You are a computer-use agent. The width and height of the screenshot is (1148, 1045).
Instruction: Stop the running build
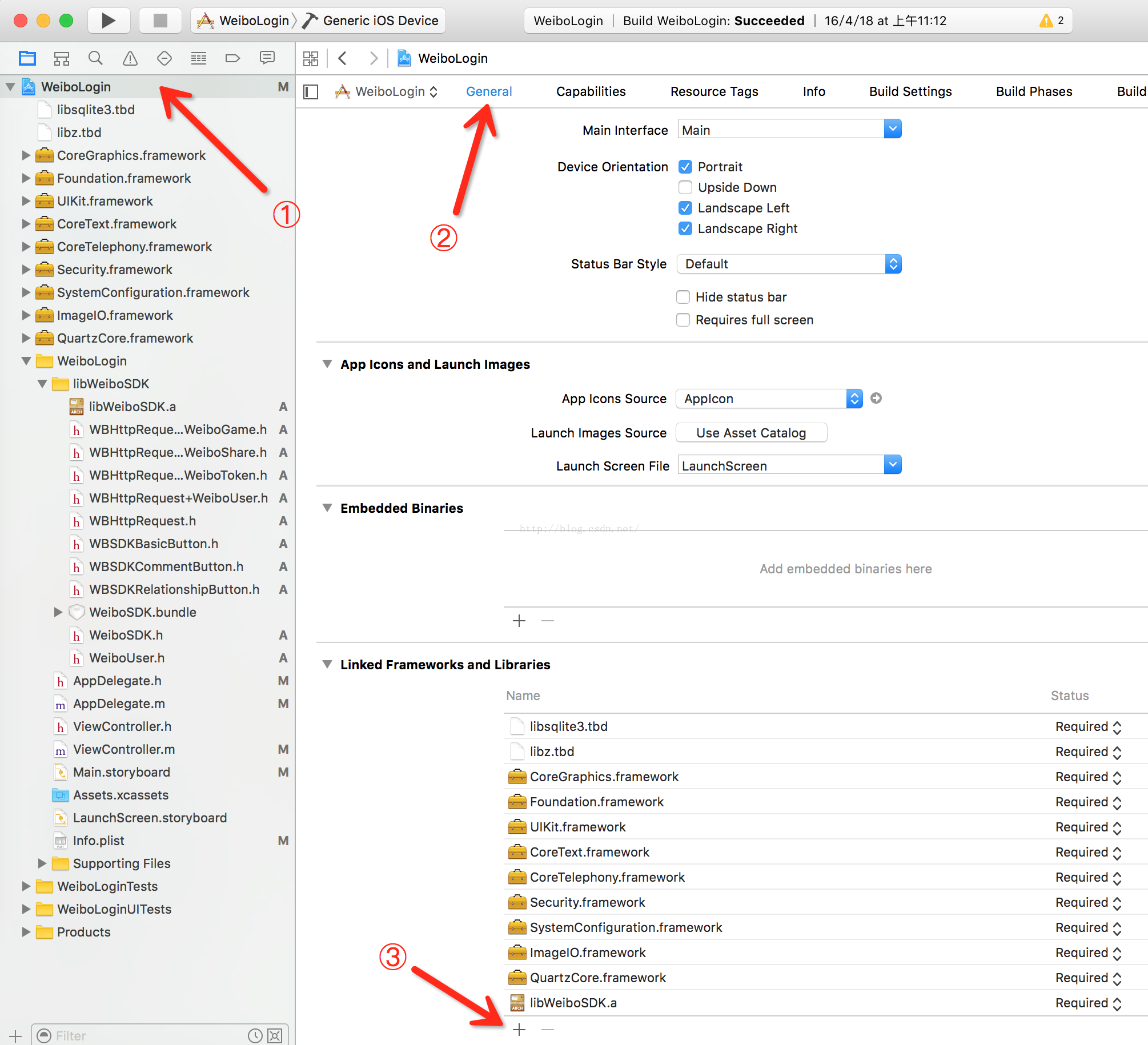(x=160, y=21)
